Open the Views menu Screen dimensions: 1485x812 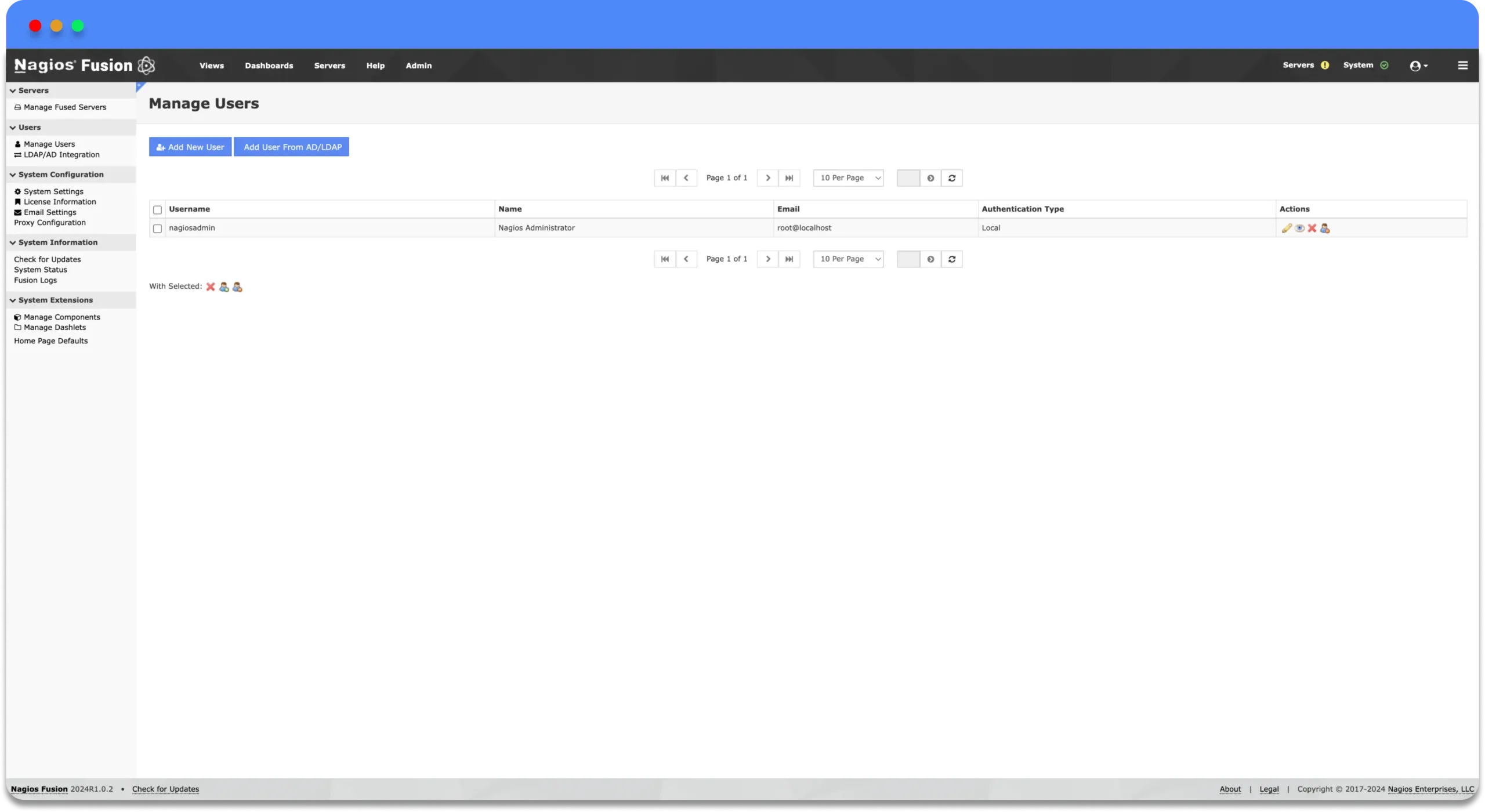click(211, 65)
